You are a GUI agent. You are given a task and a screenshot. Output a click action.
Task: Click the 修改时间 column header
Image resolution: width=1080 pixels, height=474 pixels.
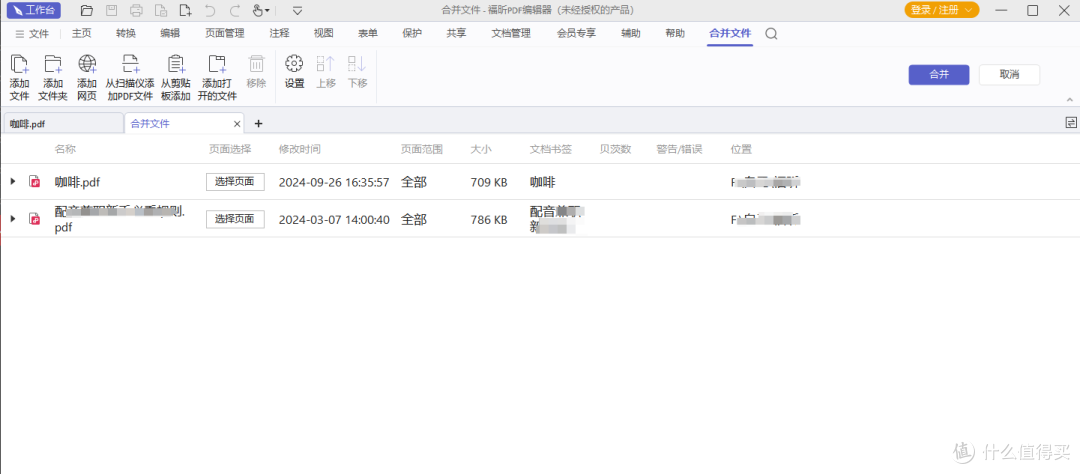coord(299,149)
